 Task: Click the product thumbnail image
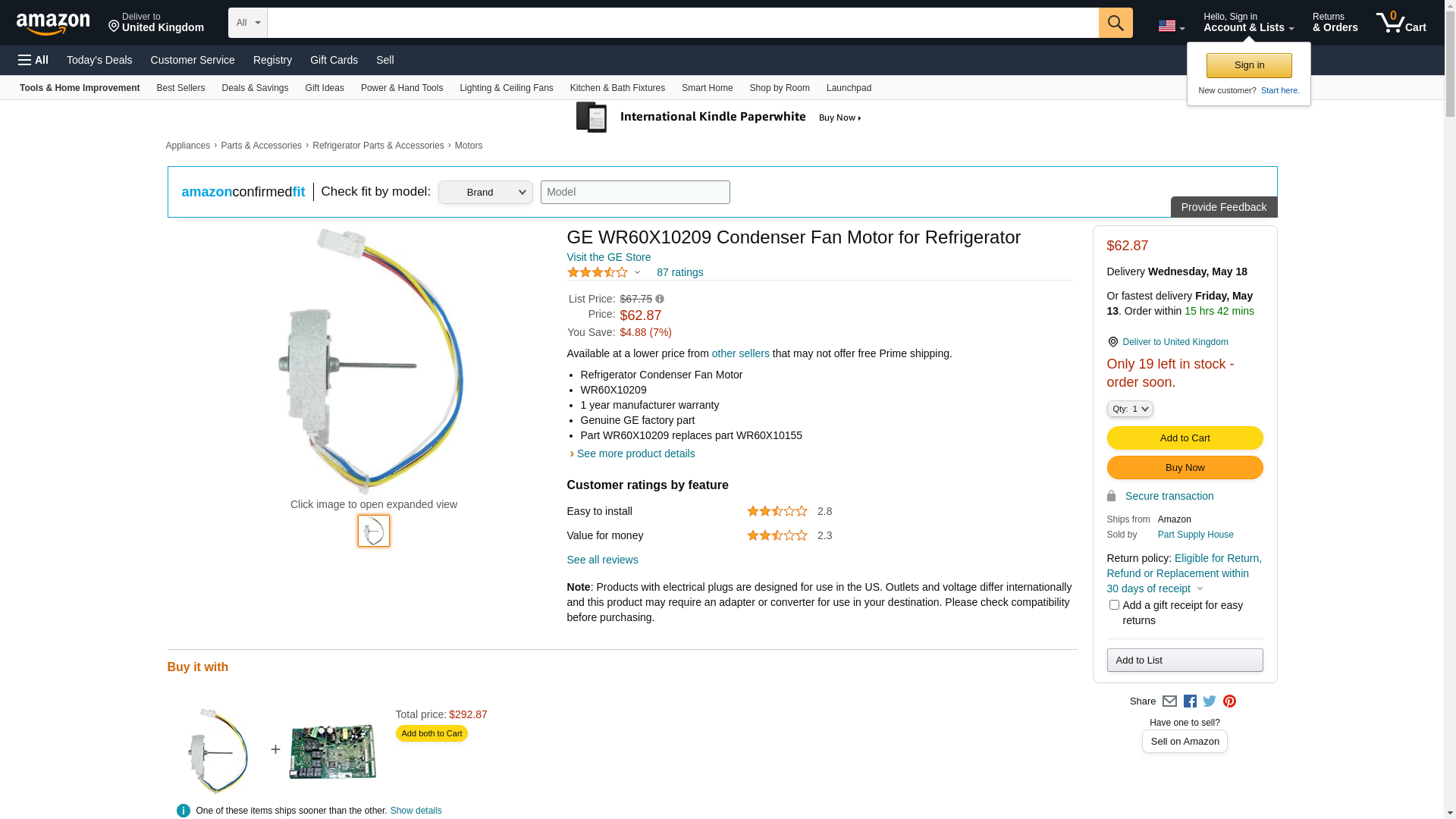point(374,531)
